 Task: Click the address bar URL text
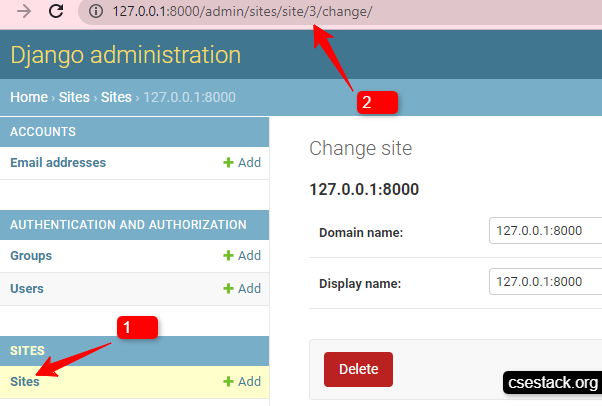tap(242, 12)
